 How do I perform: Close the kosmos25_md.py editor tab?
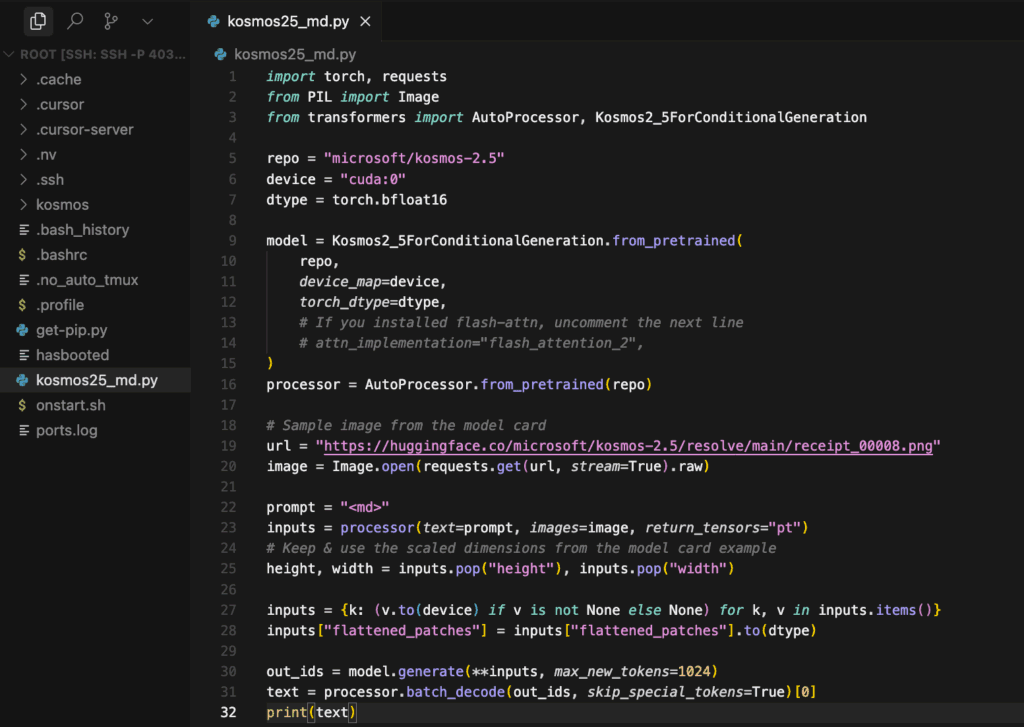click(x=366, y=22)
